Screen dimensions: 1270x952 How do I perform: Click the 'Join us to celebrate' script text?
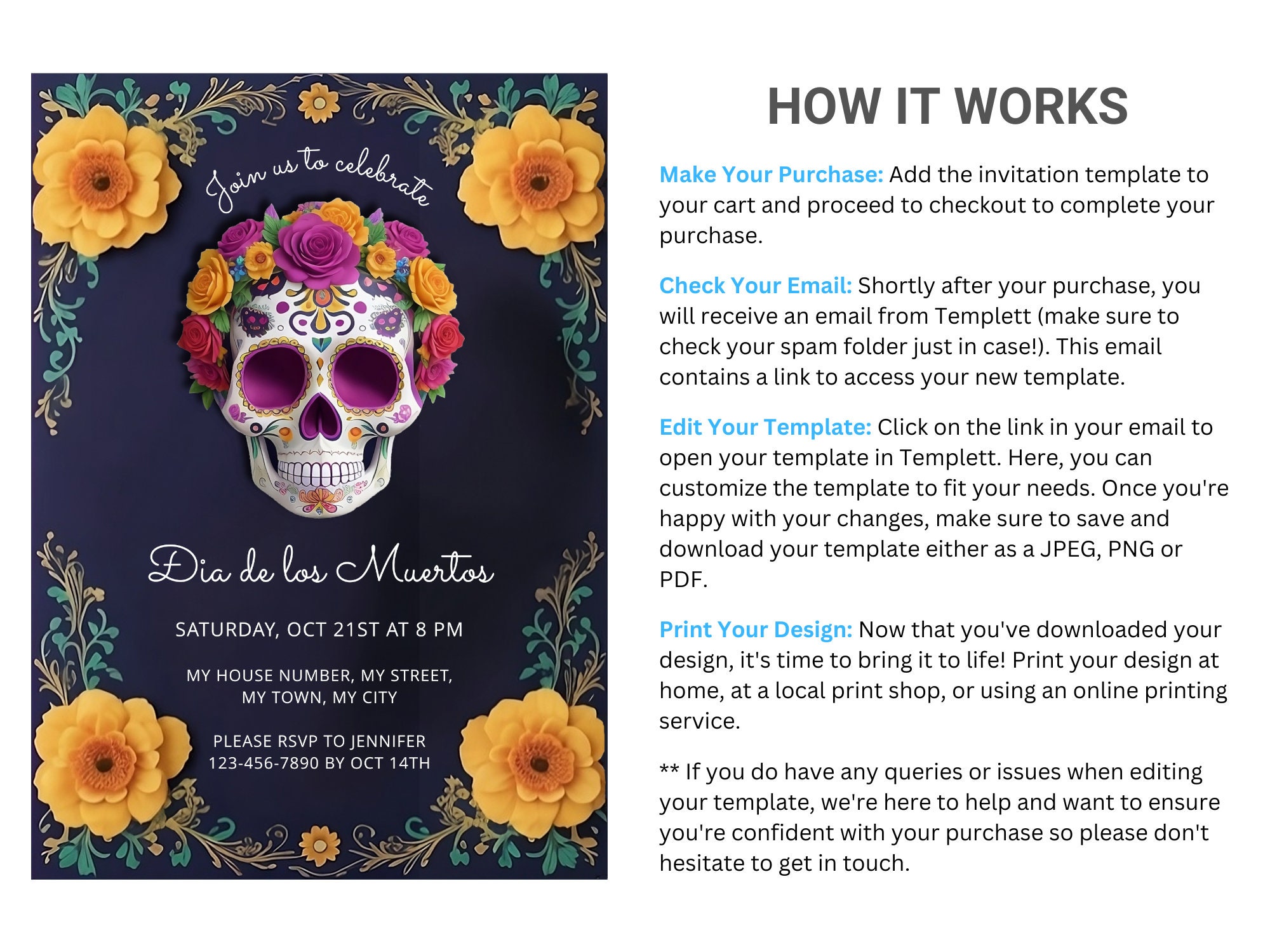click(319, 180)
